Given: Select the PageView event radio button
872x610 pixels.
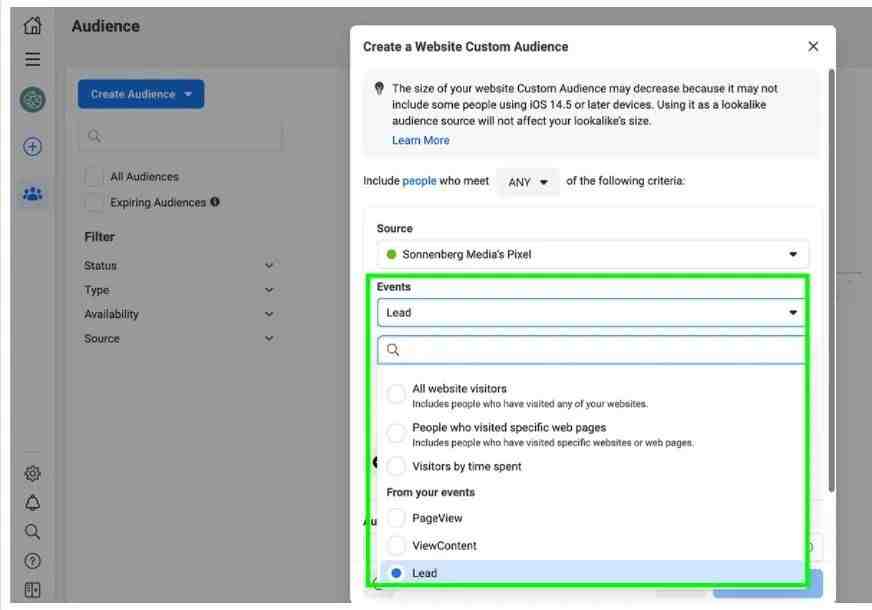Looking at the screenshot, I should (x=396, y=518).
